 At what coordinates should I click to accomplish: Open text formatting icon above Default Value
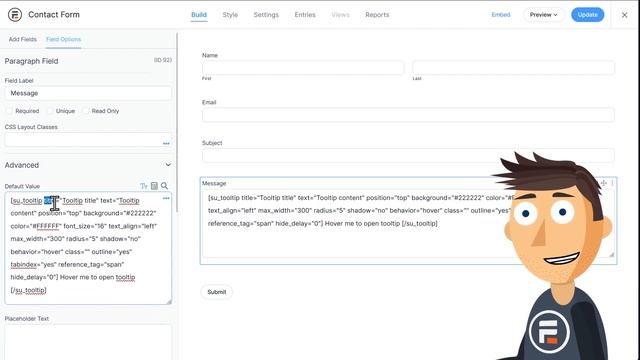[144, 186]
